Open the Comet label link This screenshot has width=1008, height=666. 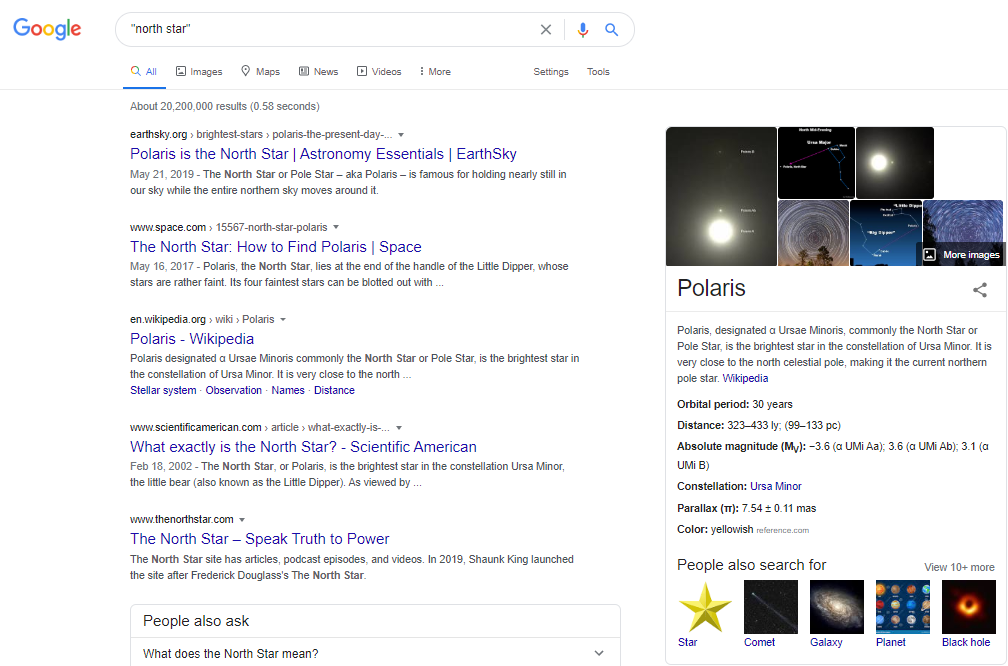[x=759, y=642]
